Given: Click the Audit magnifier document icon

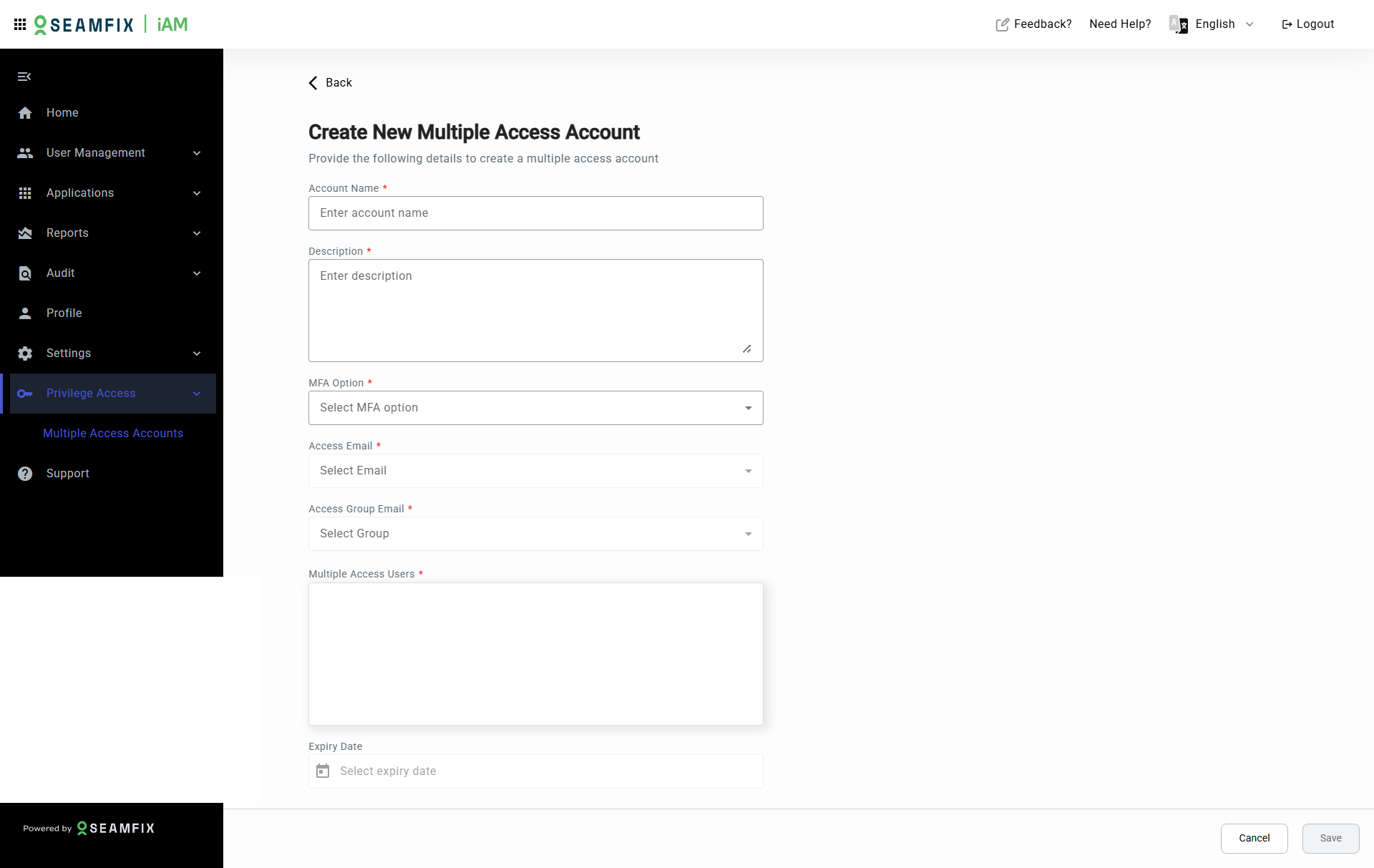Looking at the screenshot, I should coord(25,273).
